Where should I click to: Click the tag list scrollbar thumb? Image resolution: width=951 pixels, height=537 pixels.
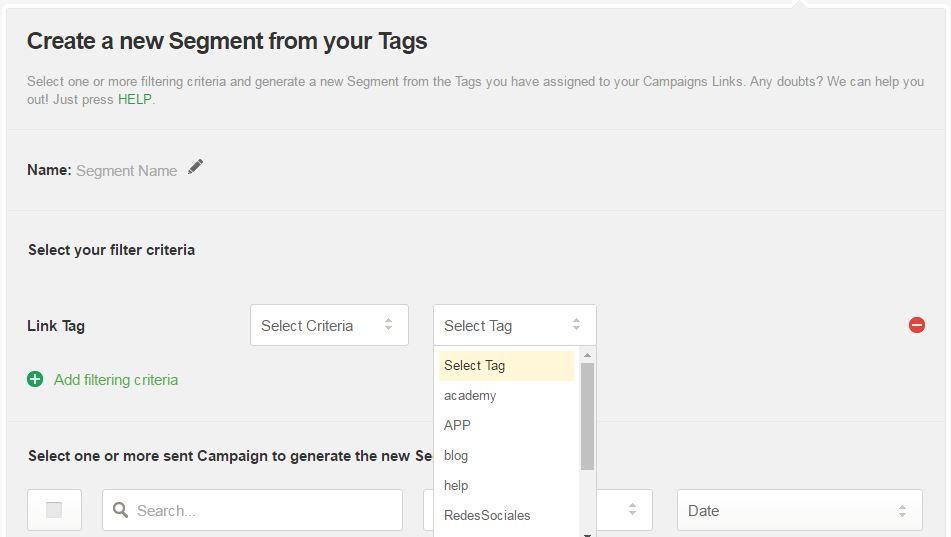pyautogui.click(x=587, y=415)
